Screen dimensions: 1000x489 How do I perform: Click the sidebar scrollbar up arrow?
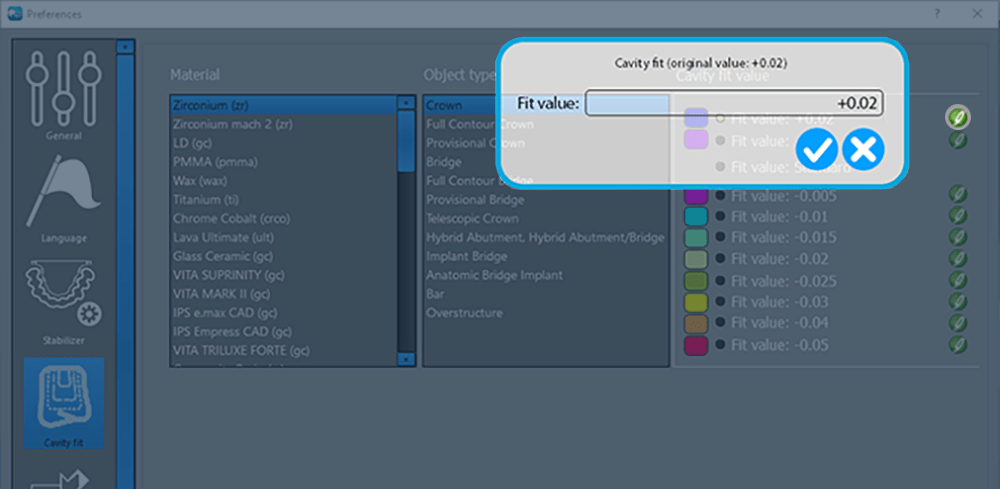click(125, 47)
